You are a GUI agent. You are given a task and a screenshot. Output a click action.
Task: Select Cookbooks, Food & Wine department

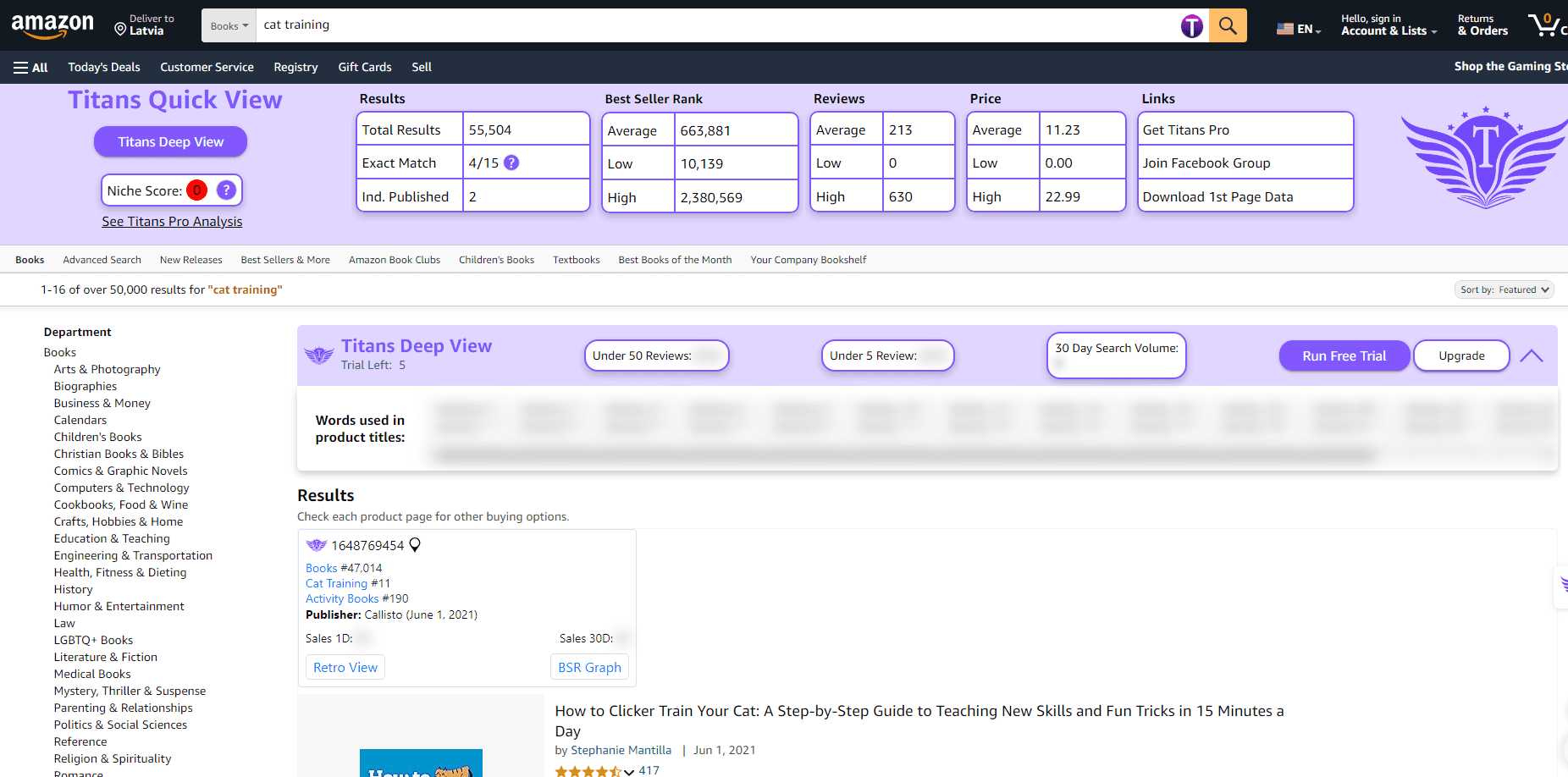pos(121,504)
